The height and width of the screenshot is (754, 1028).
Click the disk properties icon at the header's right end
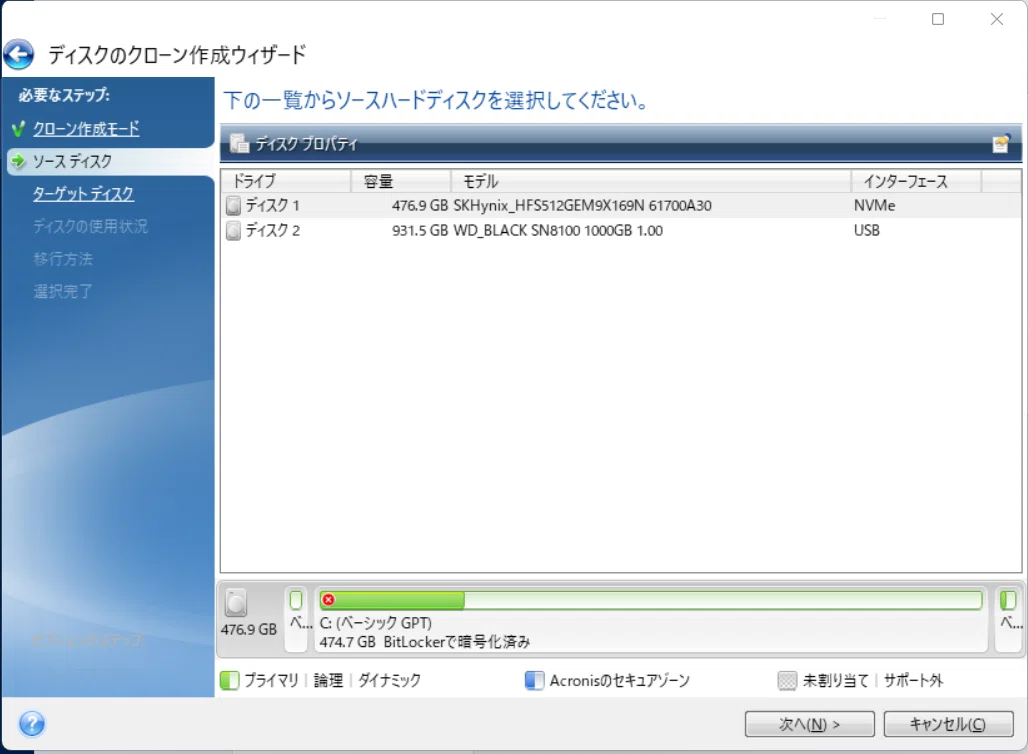1001,143
